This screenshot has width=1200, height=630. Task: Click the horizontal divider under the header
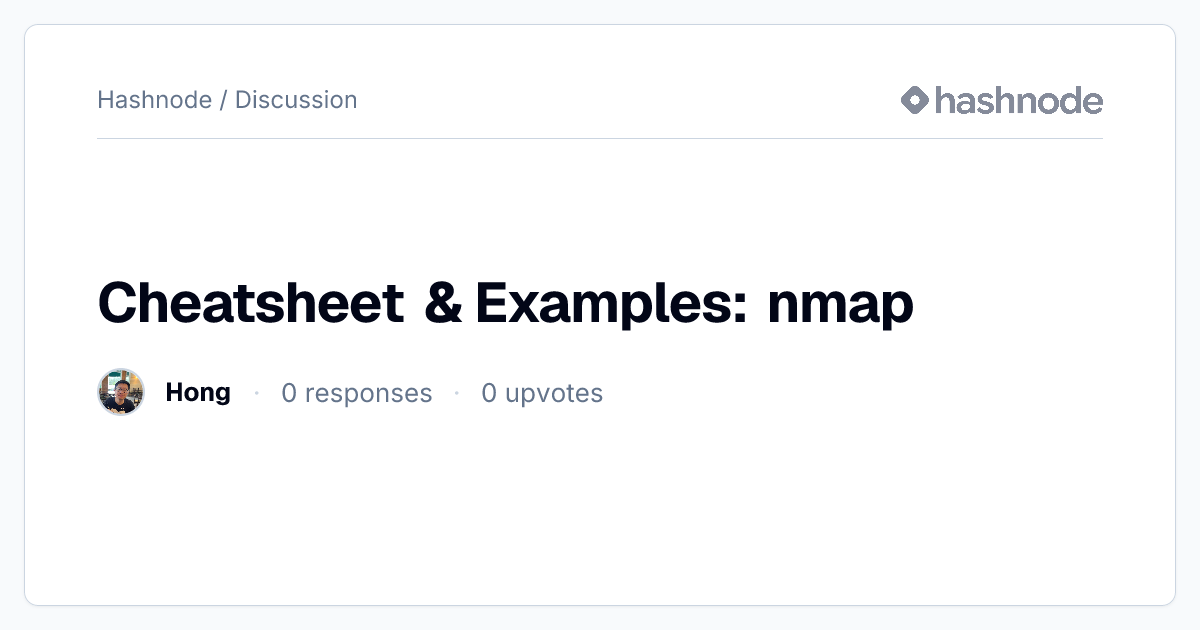point(600,138)
